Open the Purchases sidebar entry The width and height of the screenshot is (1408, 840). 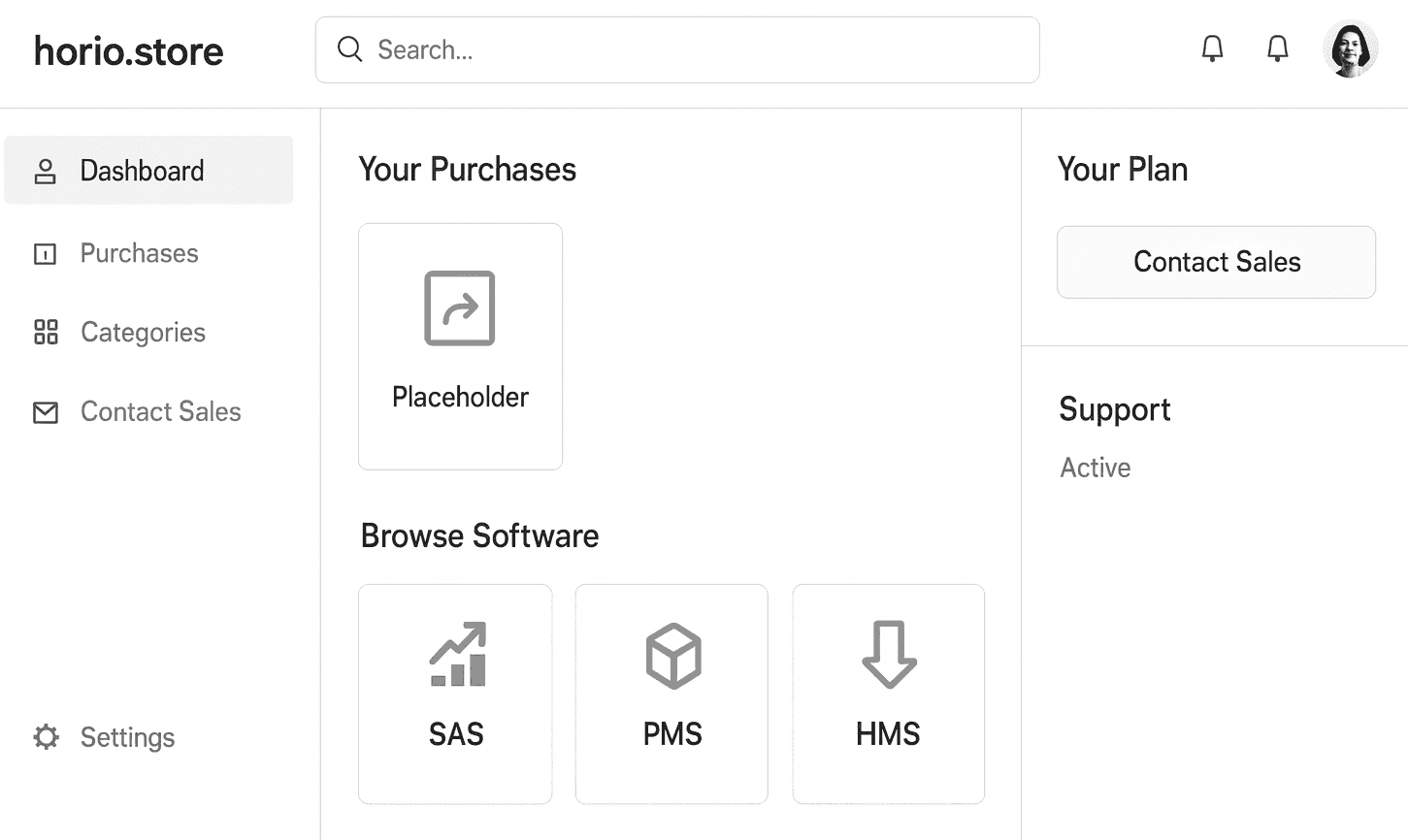[139, 253]
